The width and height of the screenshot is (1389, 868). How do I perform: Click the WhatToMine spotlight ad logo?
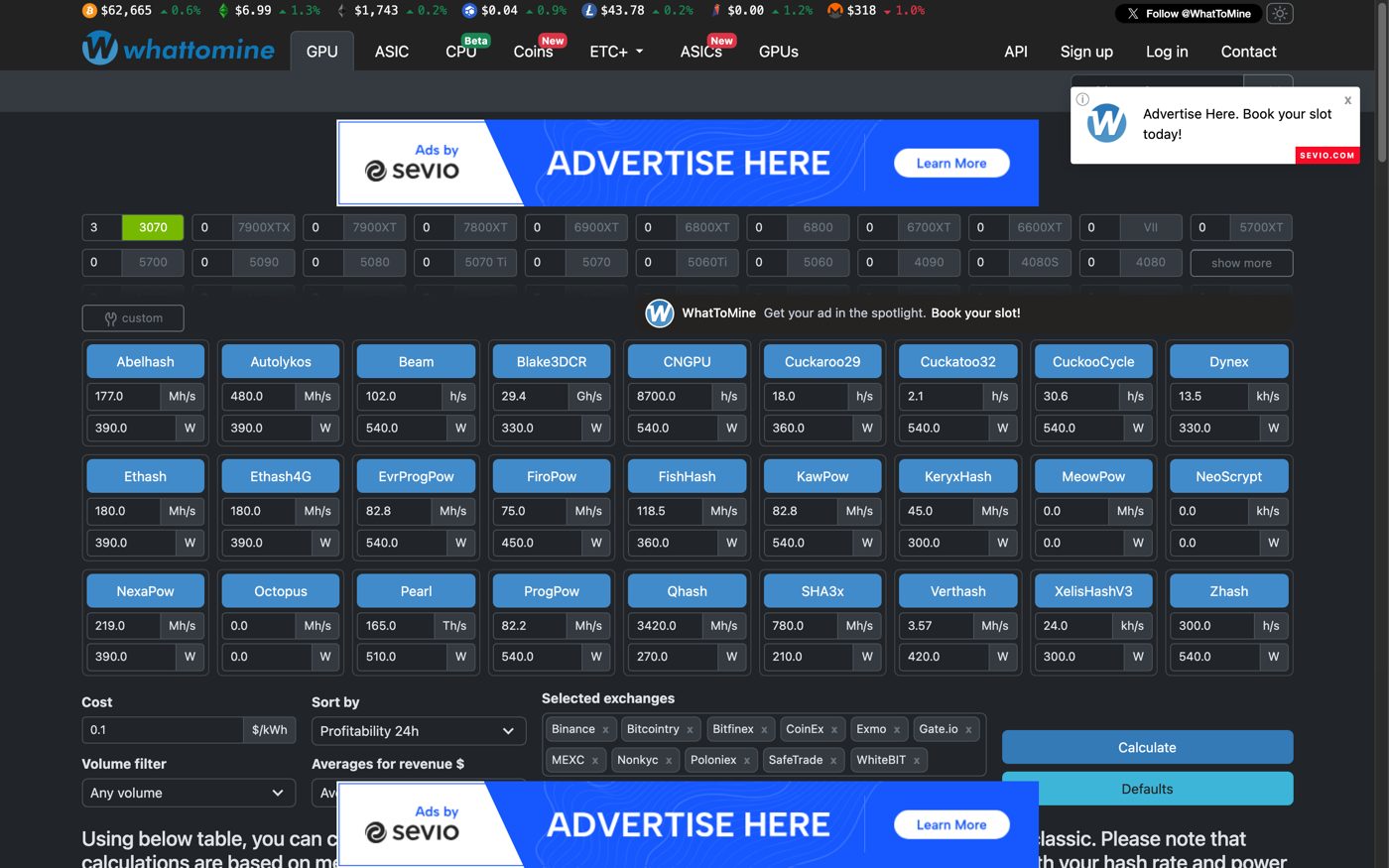(660, 312)
